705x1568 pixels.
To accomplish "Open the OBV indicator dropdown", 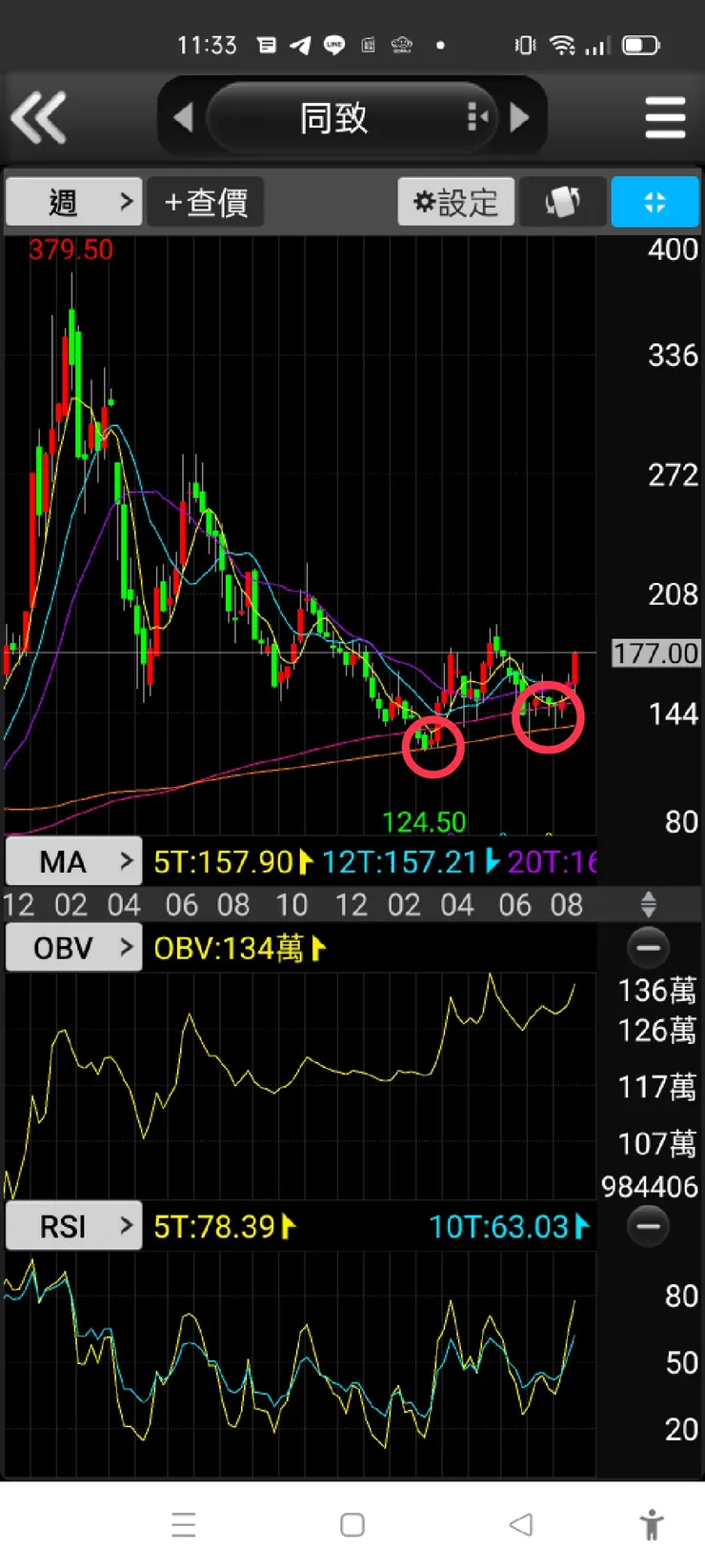I will [x=74, y=948].
